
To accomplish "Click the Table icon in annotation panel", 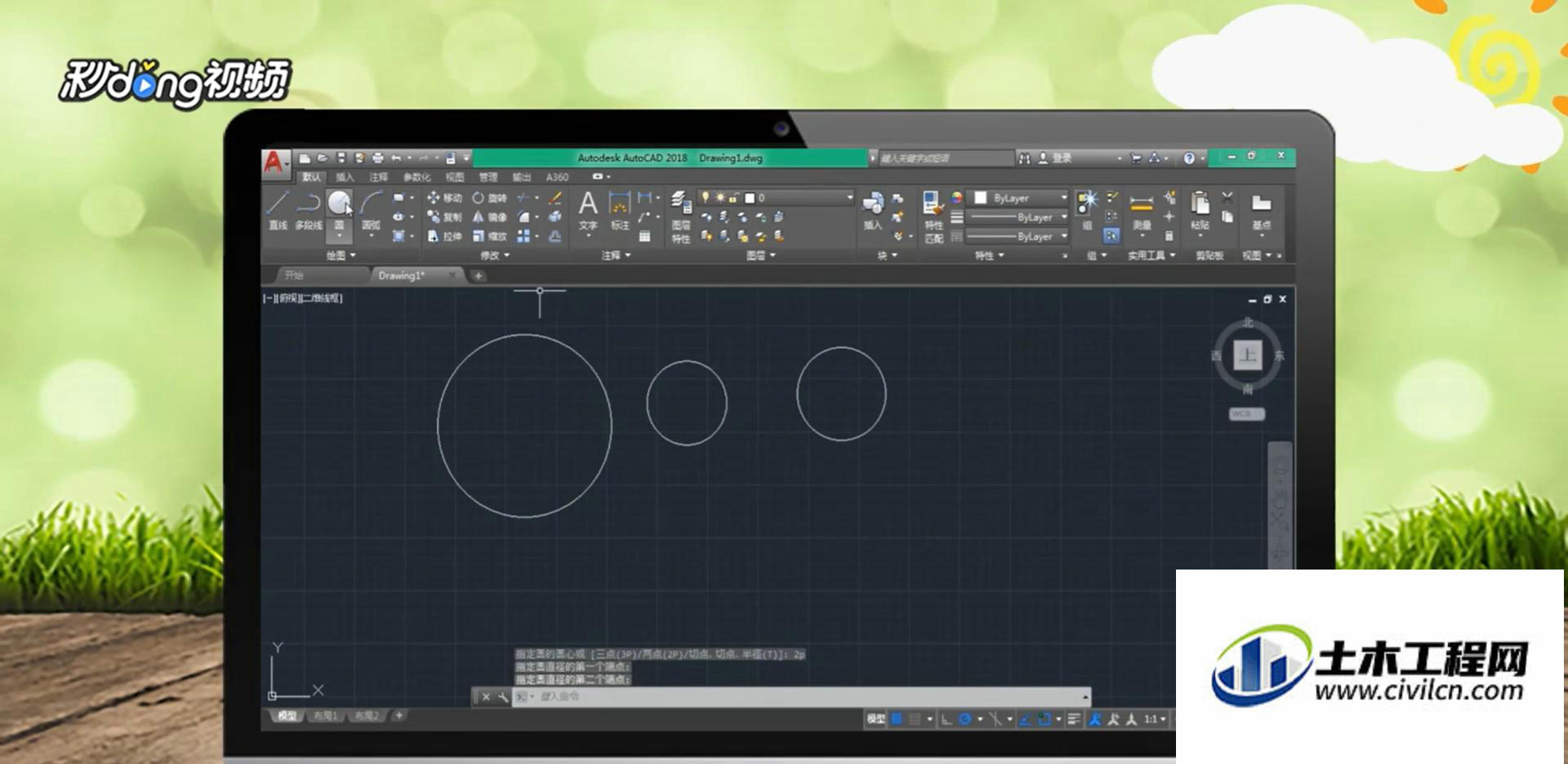I will 644,236.
